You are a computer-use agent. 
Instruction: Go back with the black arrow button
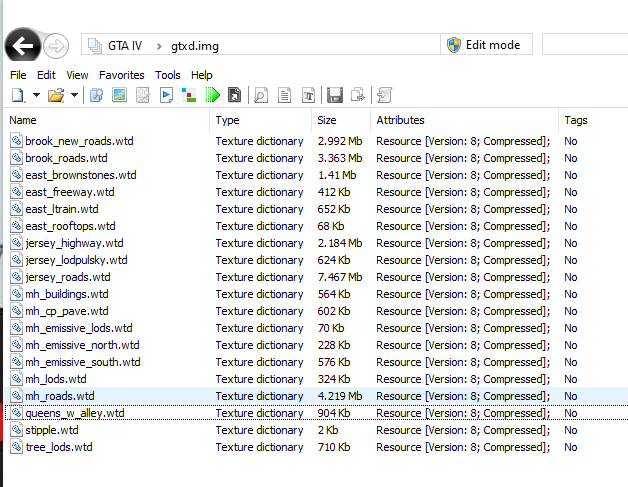tap(23, 46)
